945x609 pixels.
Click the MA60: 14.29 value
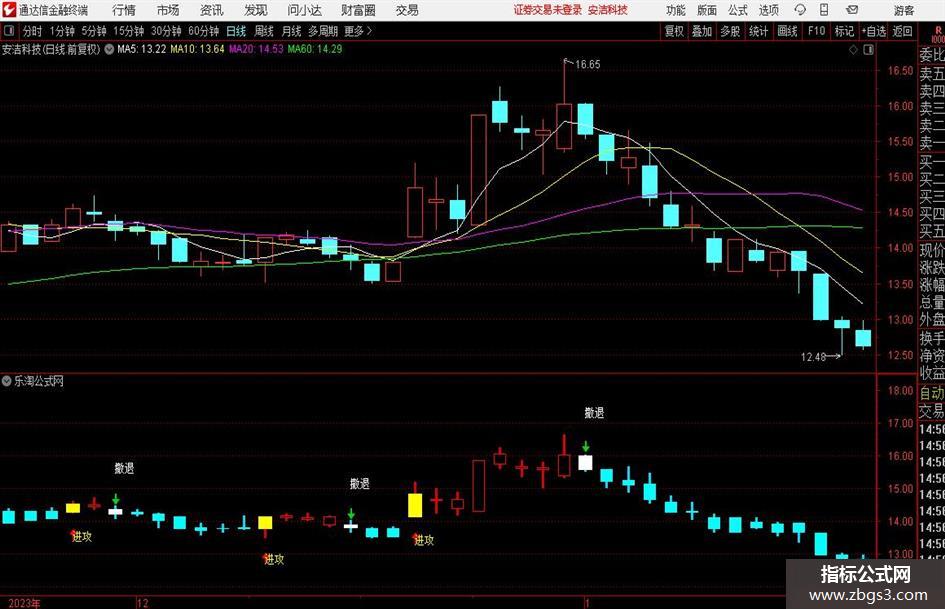[315, 49]
